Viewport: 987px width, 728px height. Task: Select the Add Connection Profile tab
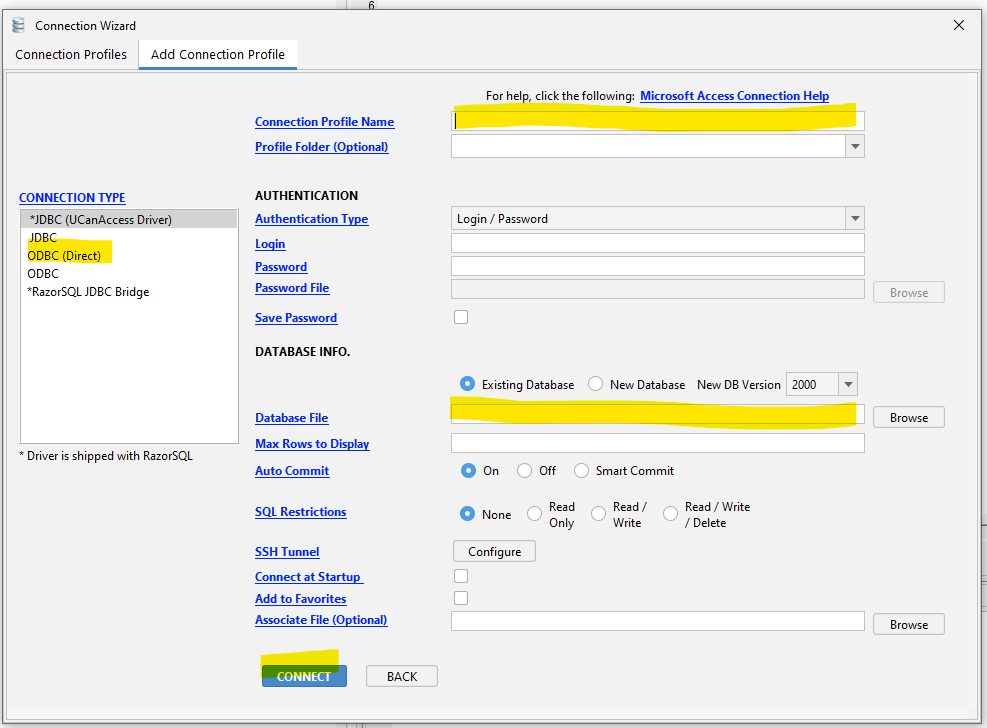(x=218, y=55)
